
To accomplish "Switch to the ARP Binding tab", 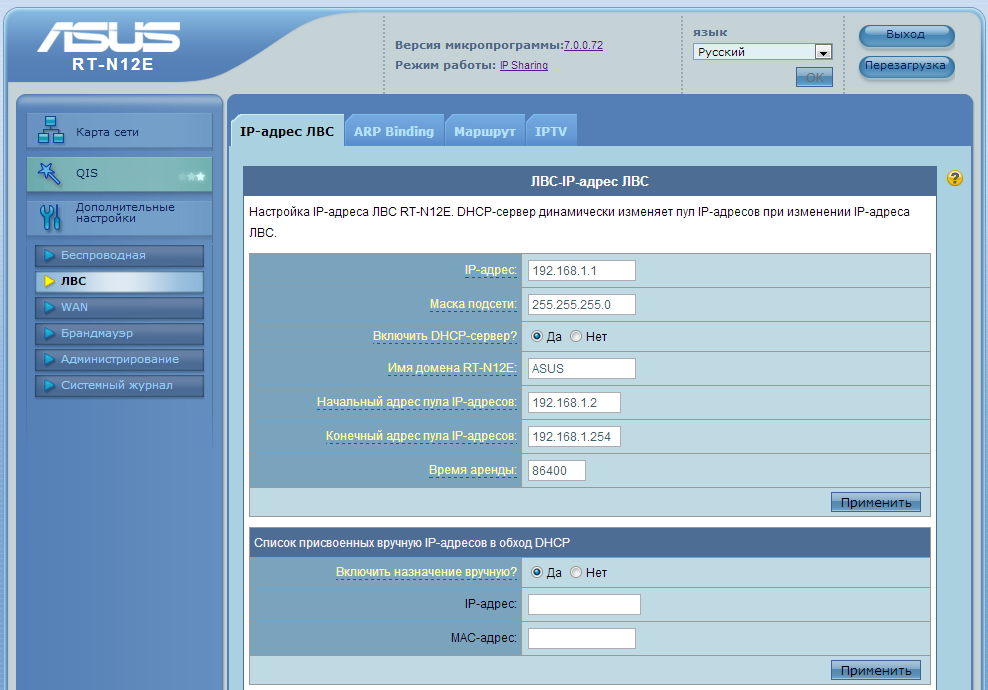I will pyautogui.click(x=394, y=131).
